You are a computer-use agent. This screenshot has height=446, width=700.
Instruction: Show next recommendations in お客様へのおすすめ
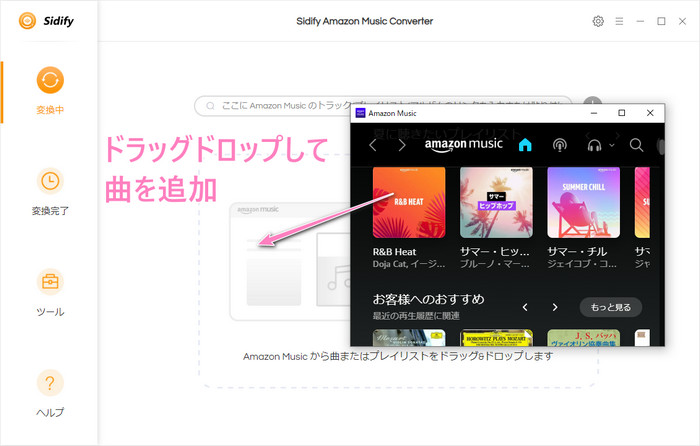tap(554, 307)
